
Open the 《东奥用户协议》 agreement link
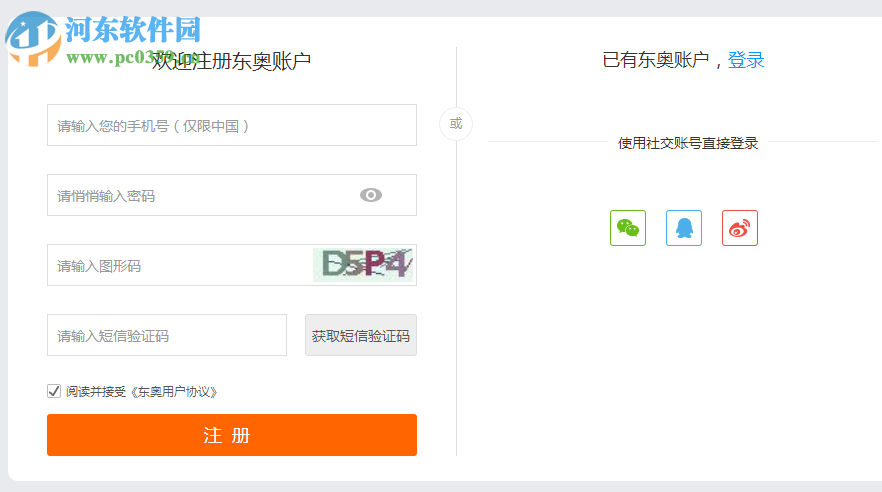173,391
